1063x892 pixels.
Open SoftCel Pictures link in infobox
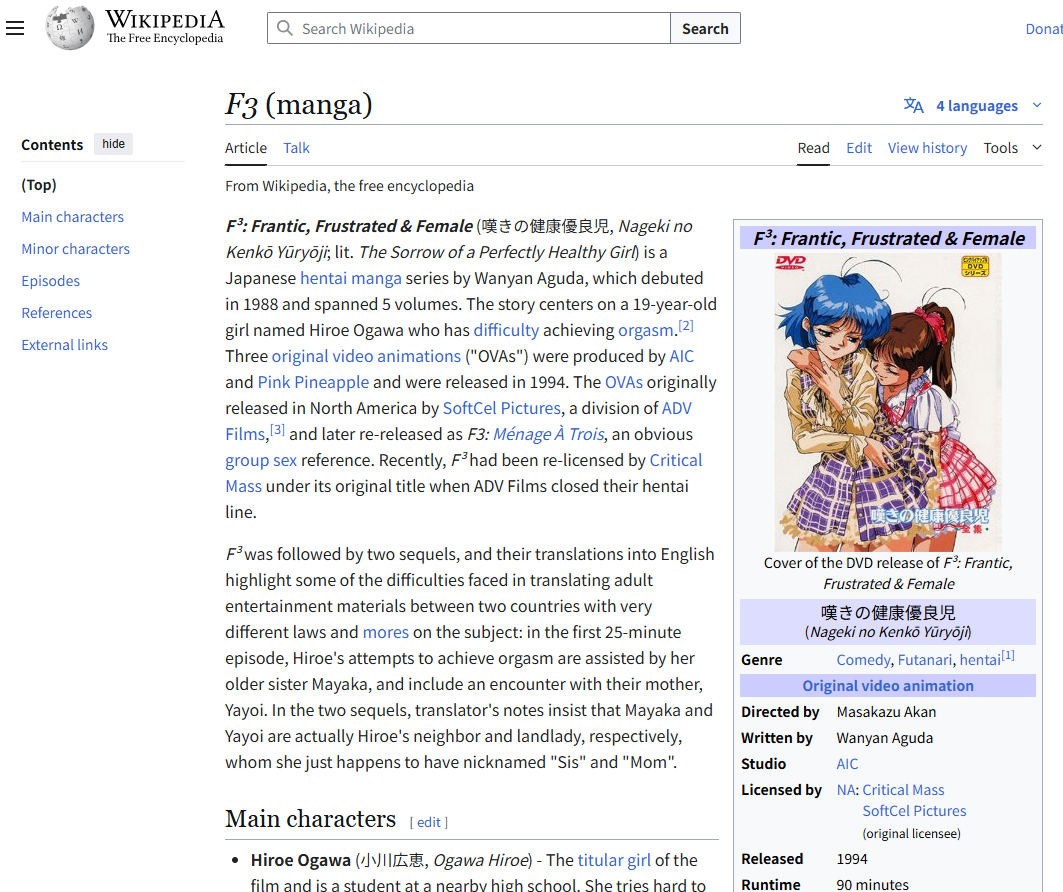point(914,811)
